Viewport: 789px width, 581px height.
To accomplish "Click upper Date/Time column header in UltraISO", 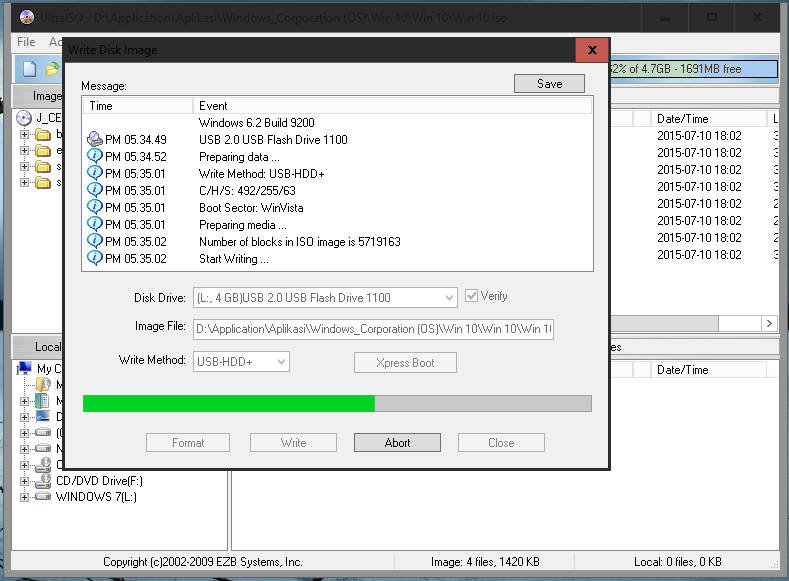I will 707,119.
